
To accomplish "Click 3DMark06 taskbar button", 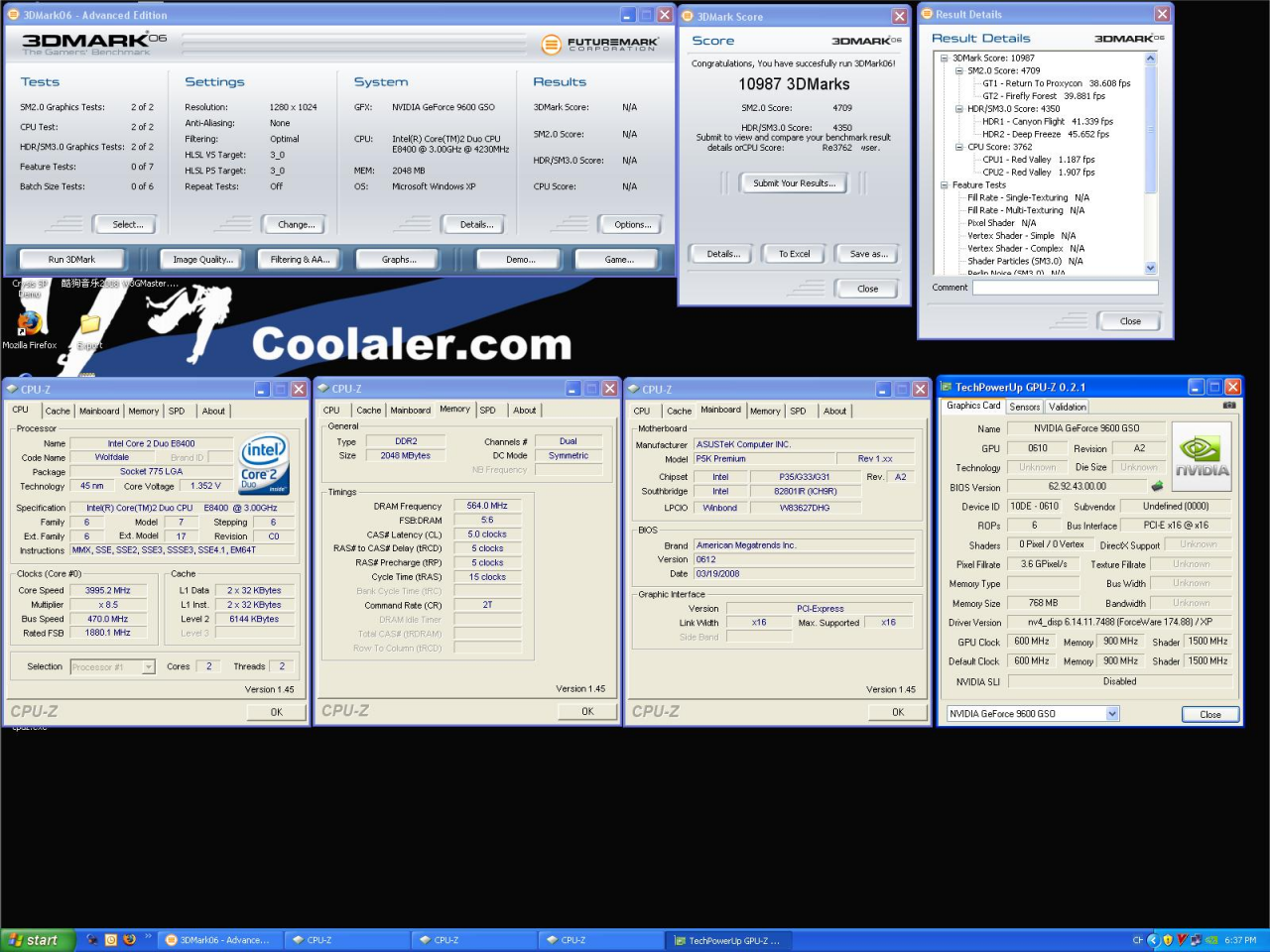I will (220, 940).
